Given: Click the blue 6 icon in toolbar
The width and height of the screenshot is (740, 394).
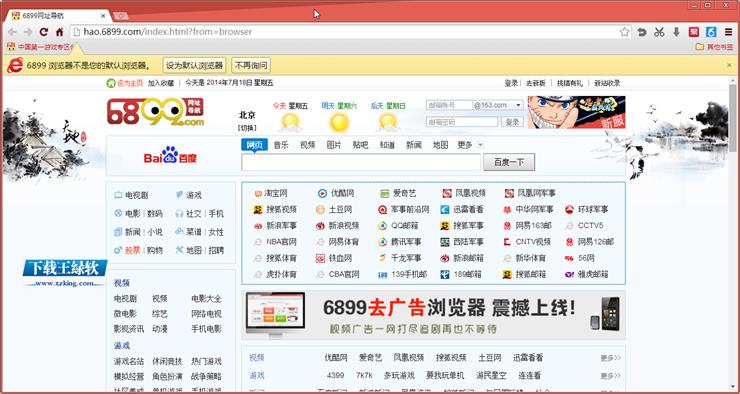Looking at the screenshot, I should [711, 32].
